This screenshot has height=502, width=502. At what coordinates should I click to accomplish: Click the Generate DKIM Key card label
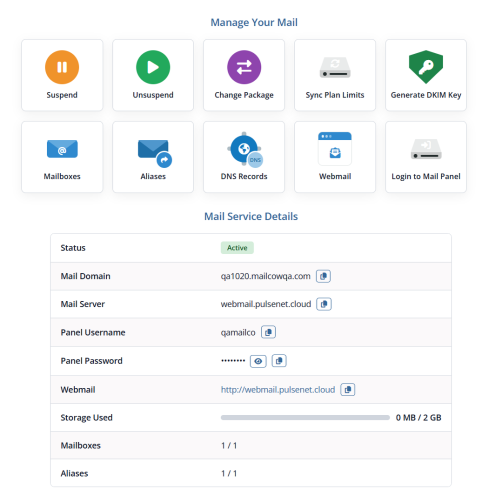426,95
